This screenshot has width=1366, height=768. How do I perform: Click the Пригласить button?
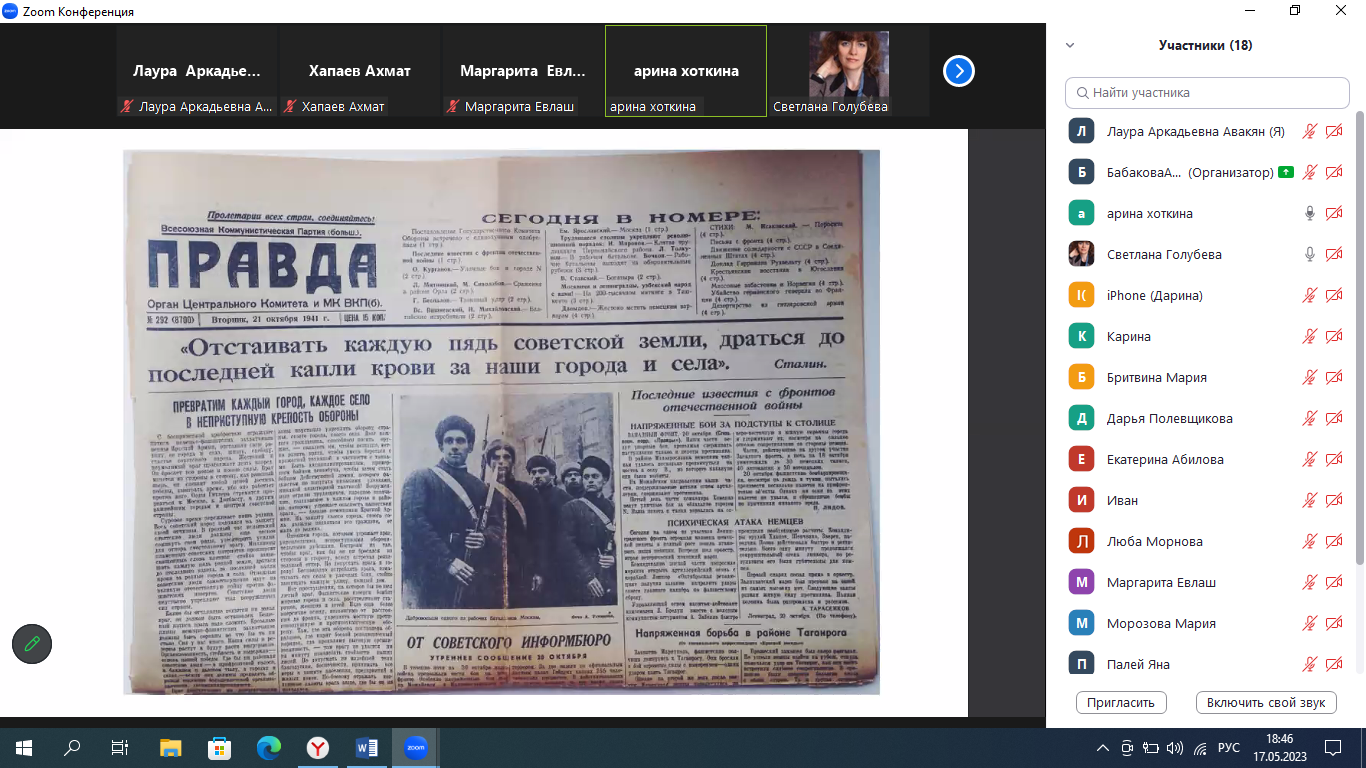coord(1121,702)
